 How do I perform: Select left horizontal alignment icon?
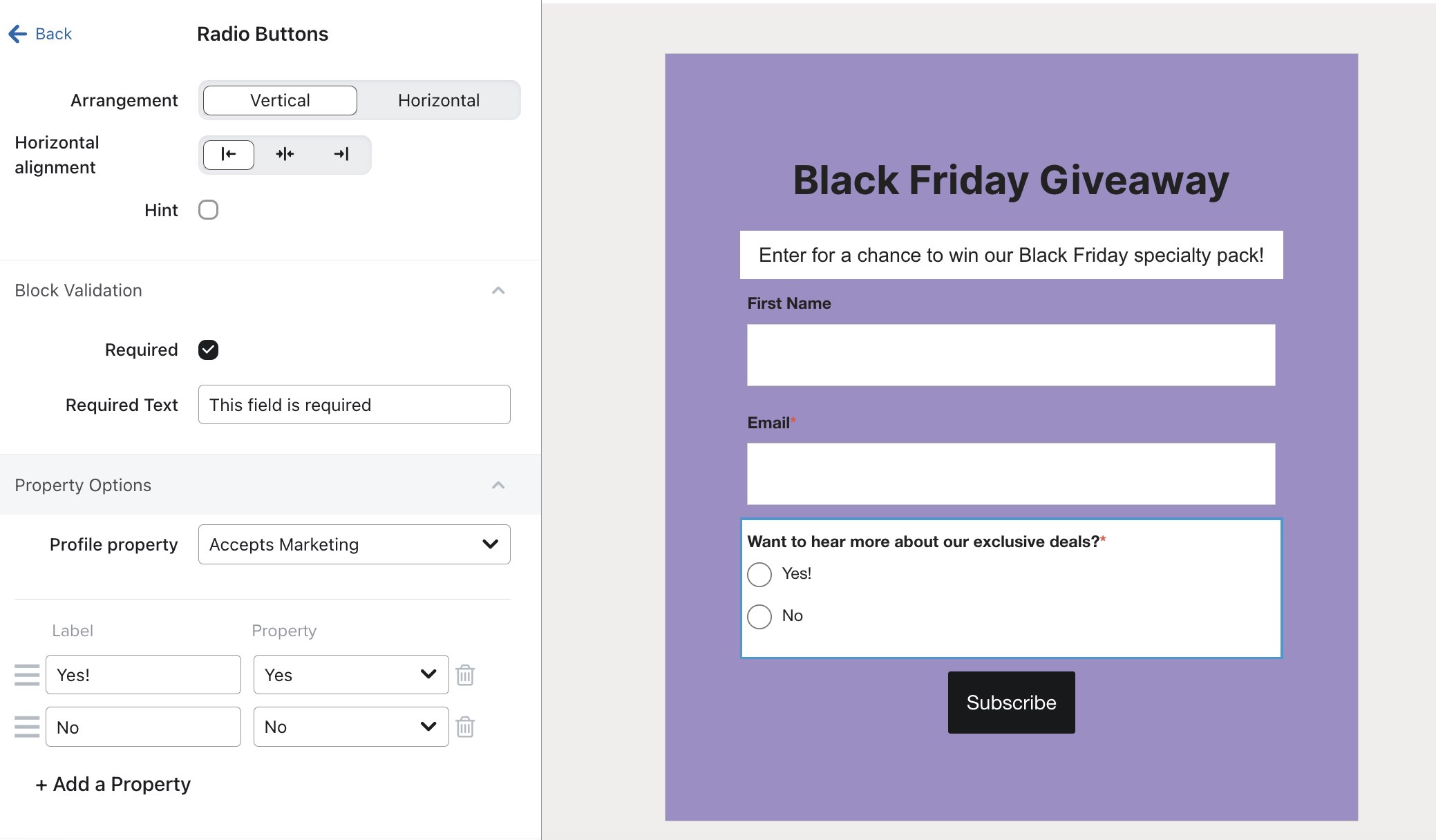(x=229, y=154)
